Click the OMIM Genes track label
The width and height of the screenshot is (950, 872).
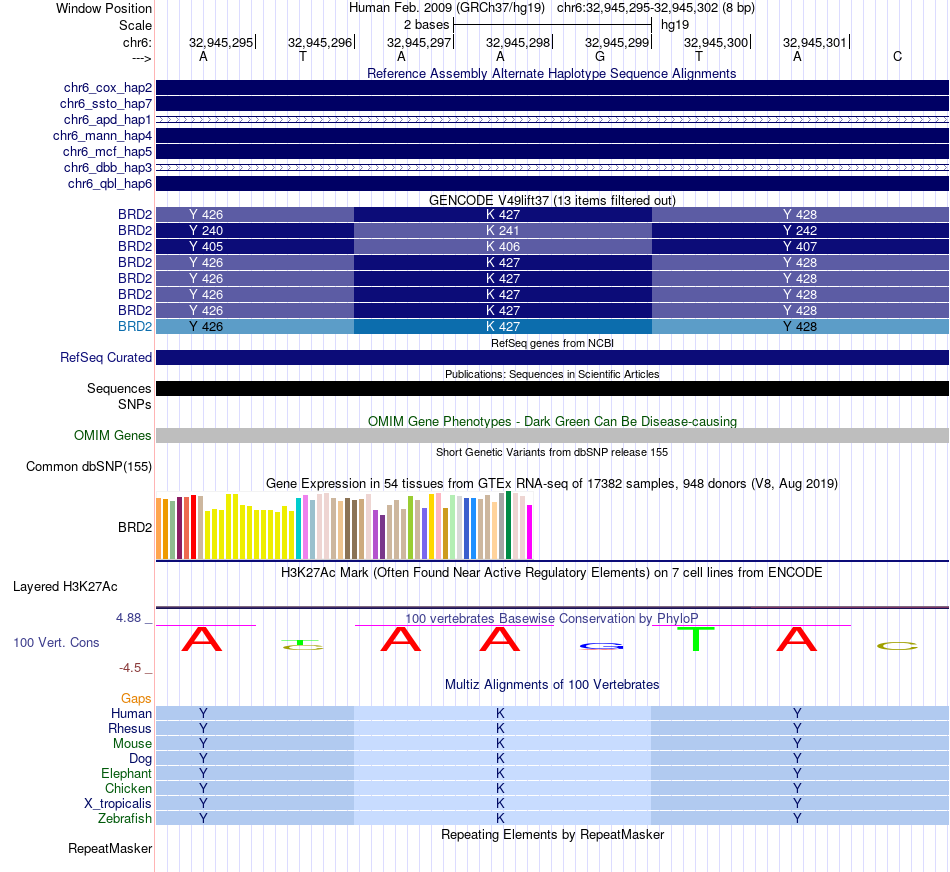pyautogui.click(x=113, y=436)
